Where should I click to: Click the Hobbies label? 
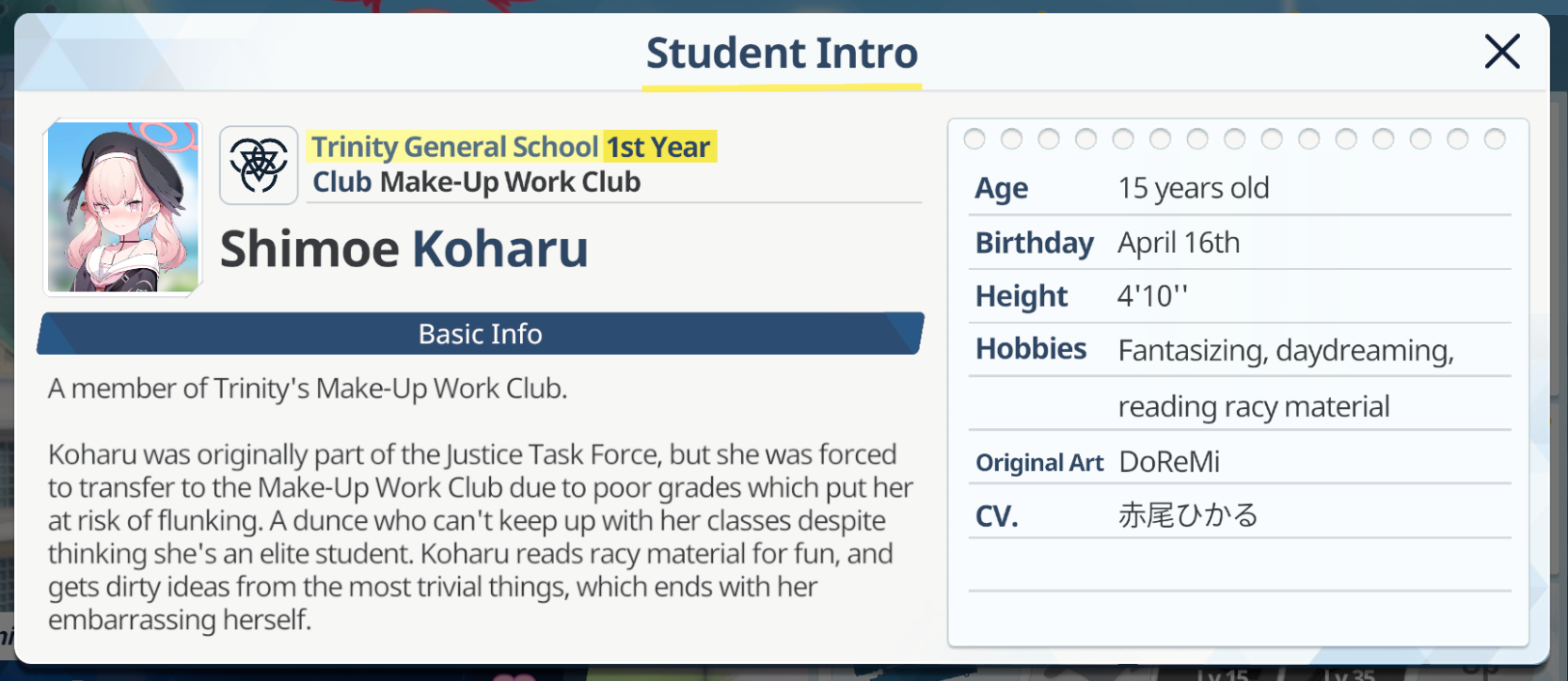(1031, 349)
